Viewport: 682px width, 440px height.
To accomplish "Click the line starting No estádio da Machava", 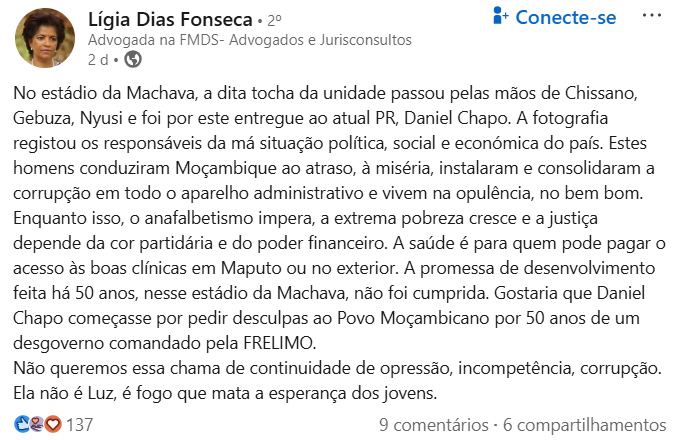I will tap(325, 93).
